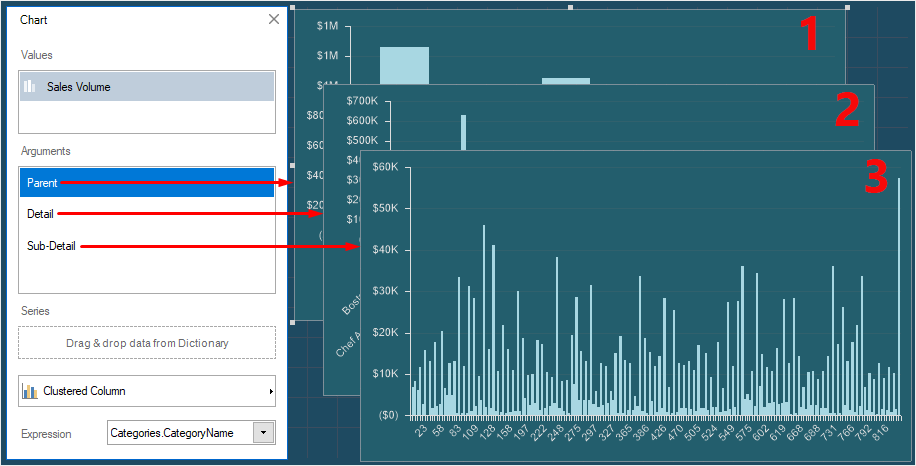The image size is (916, 466).
Task: Click the top-center resize handle of chart 1
Action: click(571, 7)
